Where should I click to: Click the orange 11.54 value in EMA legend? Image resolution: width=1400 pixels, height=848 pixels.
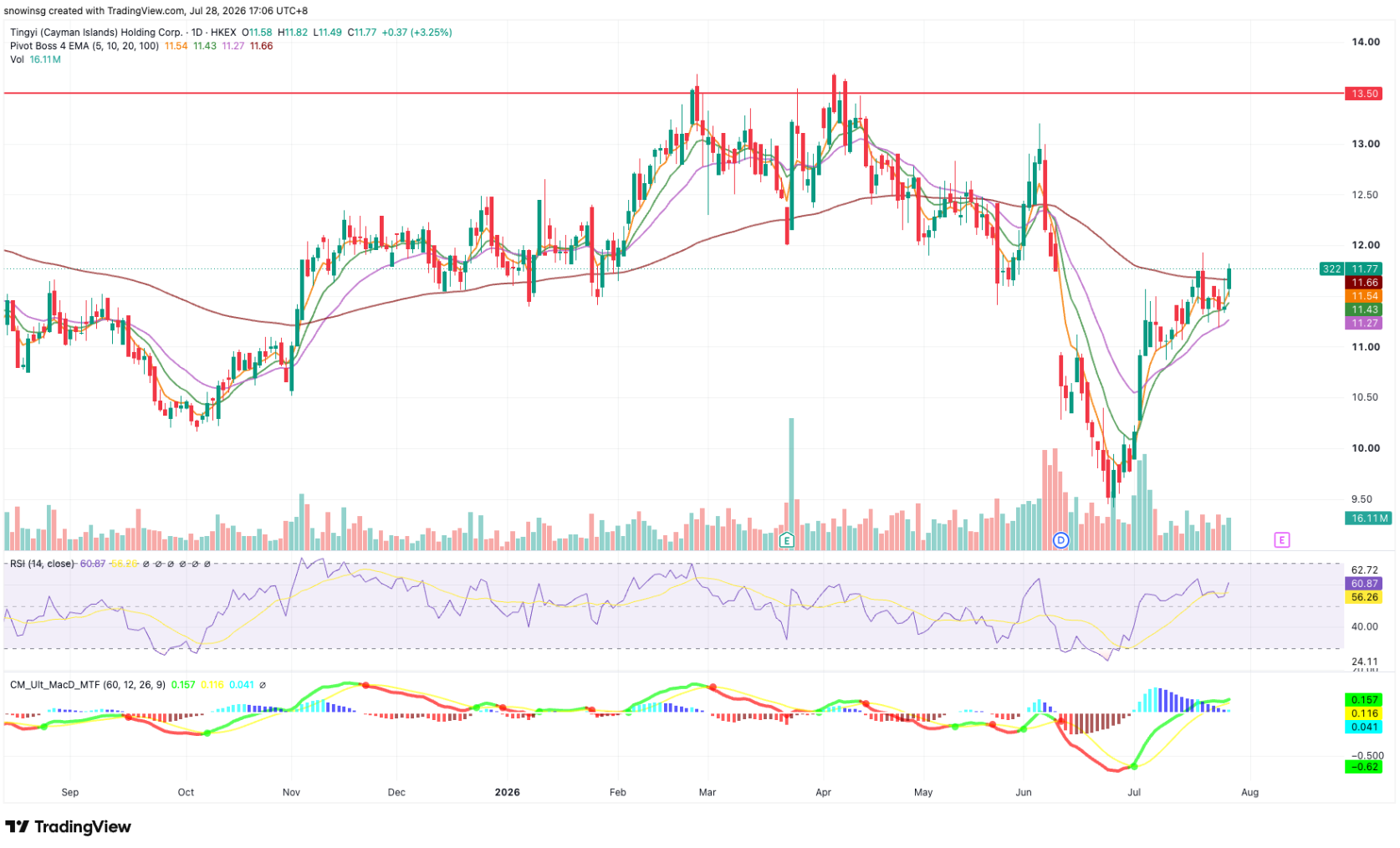pos(176,46)
